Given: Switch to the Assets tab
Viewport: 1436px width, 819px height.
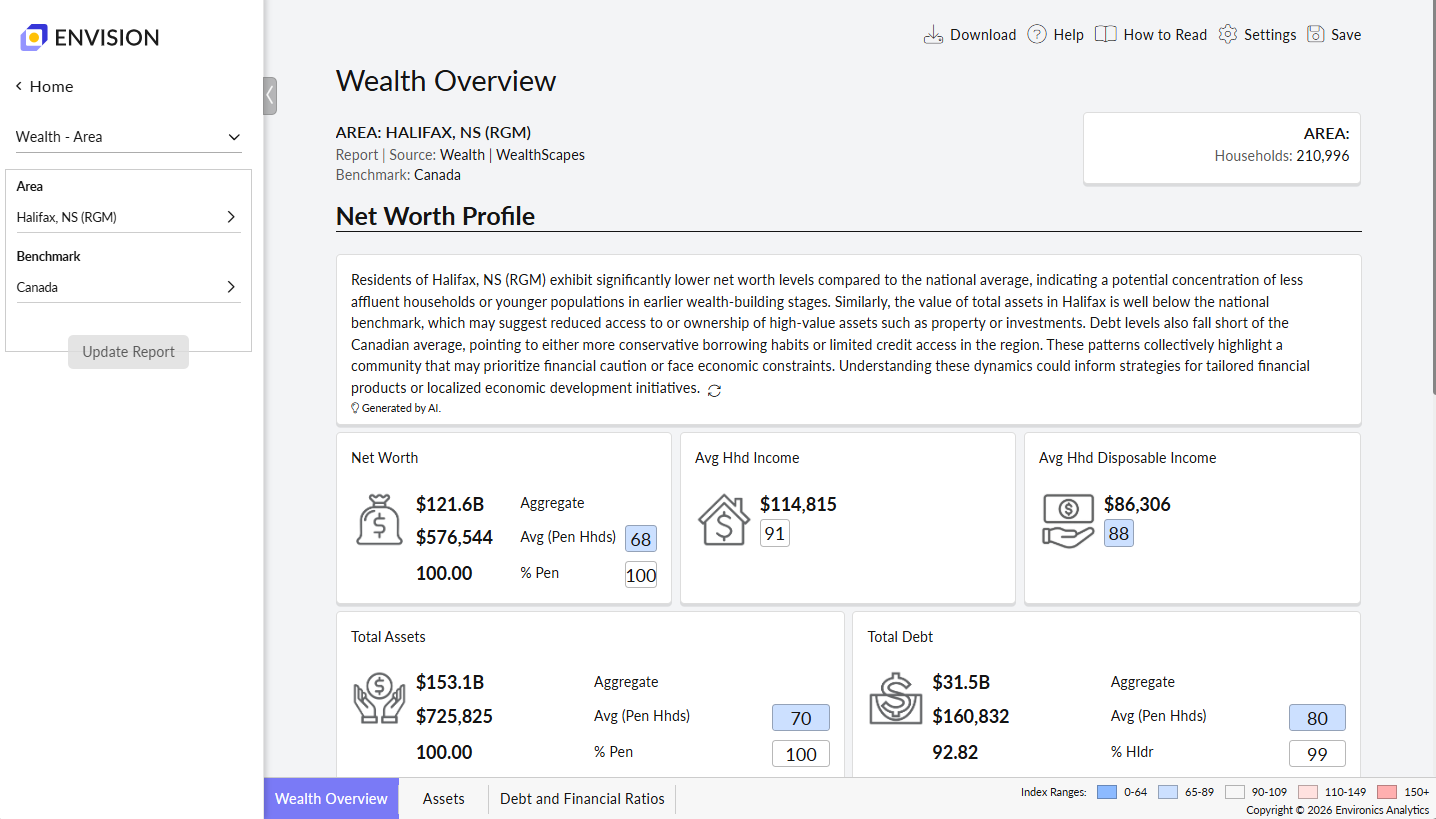Looking at the screenshot, I should pos(443,799).
